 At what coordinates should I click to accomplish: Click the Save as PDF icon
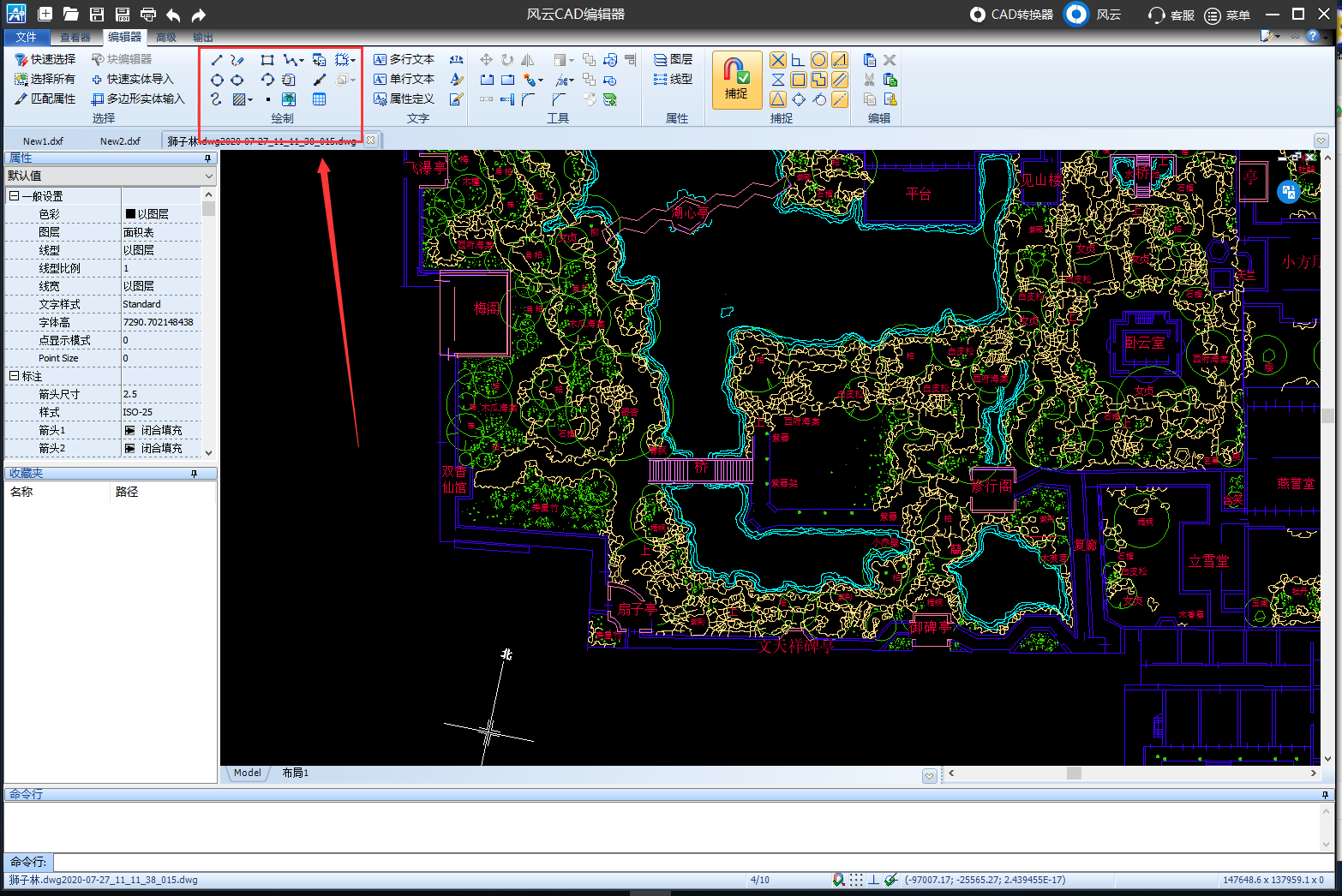click(x=123, y=15)
